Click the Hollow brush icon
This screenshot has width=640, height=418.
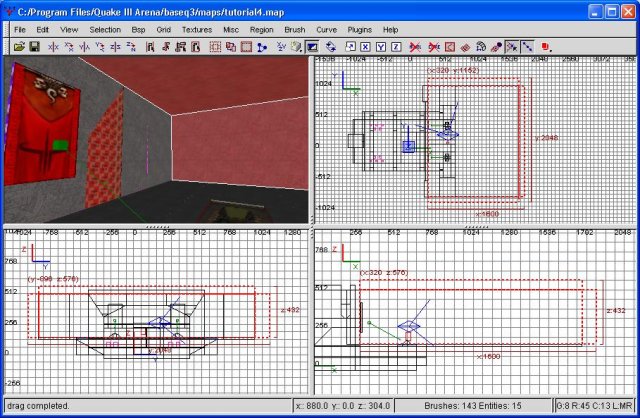click(246, 47)
